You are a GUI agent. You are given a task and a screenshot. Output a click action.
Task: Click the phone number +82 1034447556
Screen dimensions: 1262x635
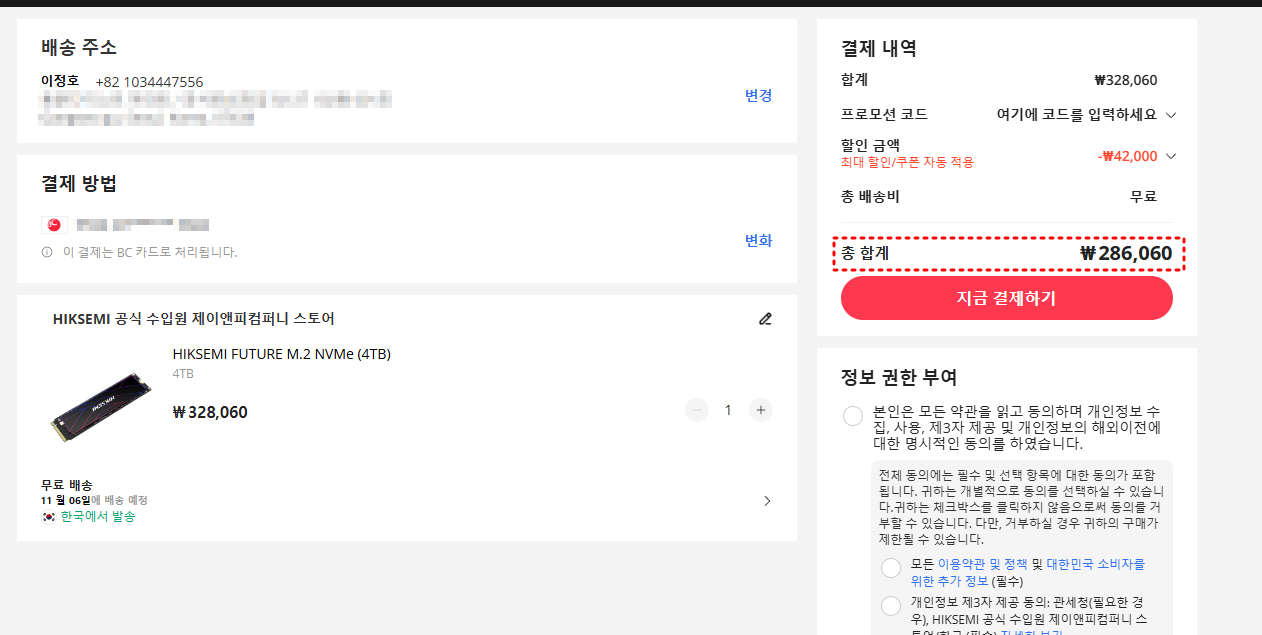(x=149, y=82)
